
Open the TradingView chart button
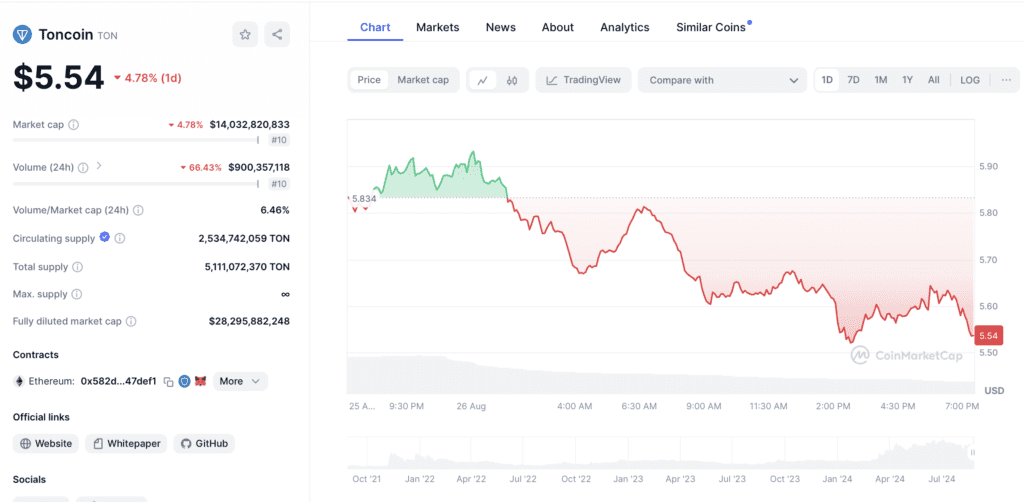pos(583,80)
